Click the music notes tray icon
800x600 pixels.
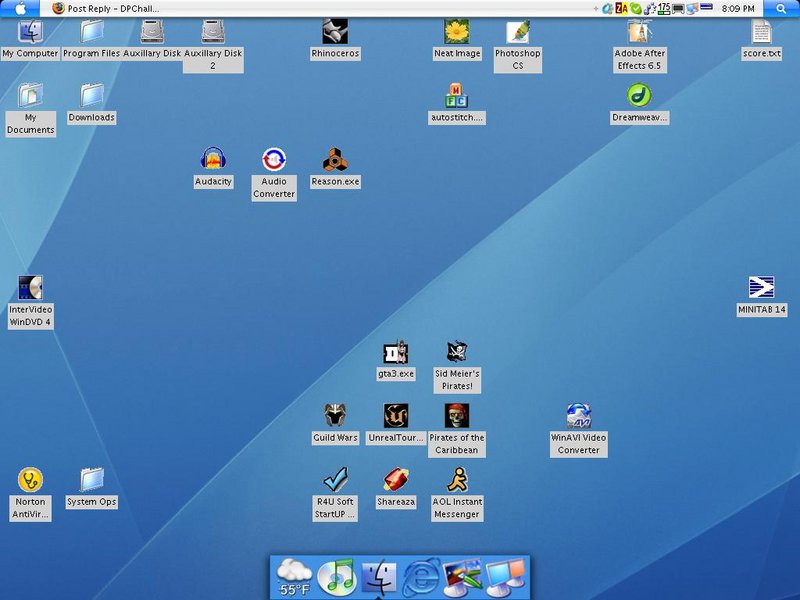tap(649, 8)
